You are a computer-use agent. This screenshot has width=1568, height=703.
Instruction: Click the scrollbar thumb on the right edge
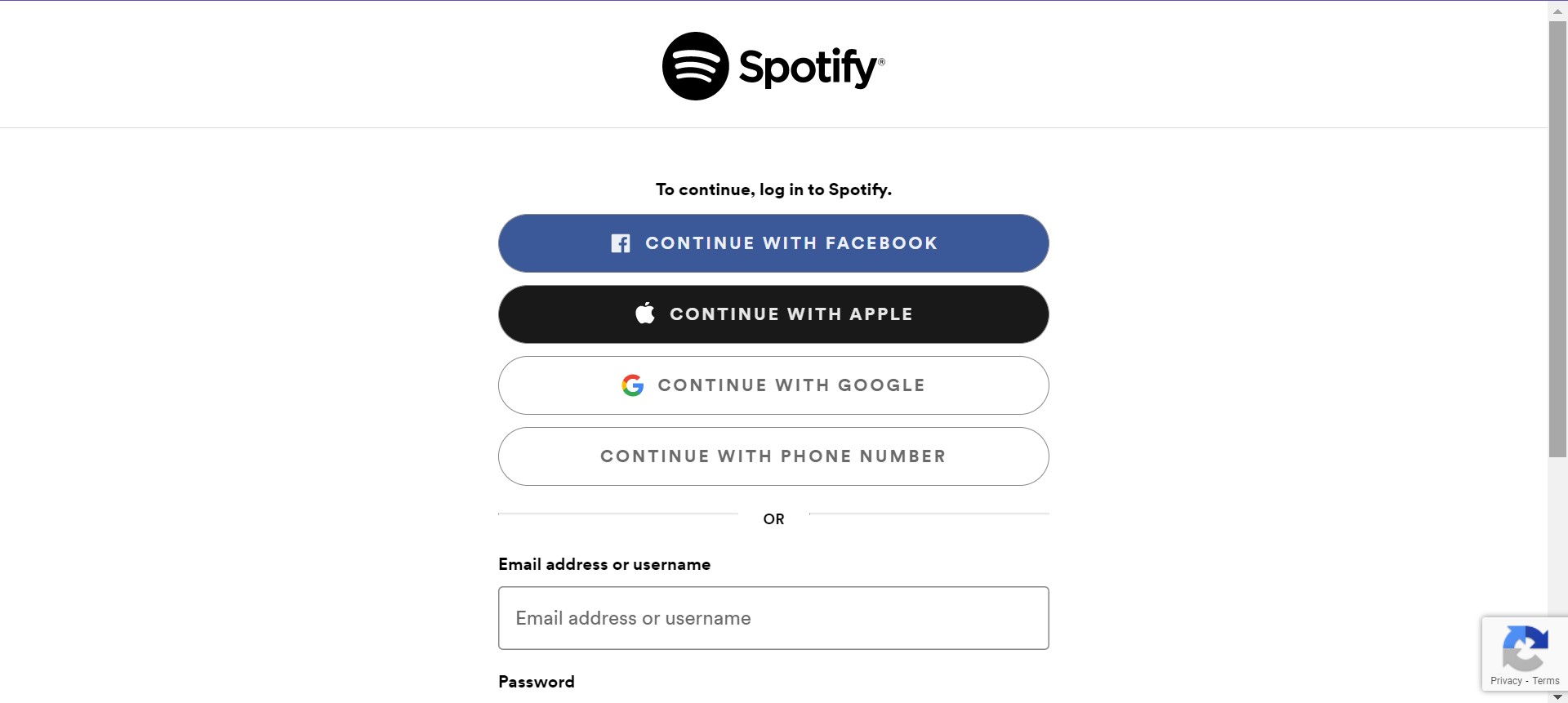tap(1557, 245)
